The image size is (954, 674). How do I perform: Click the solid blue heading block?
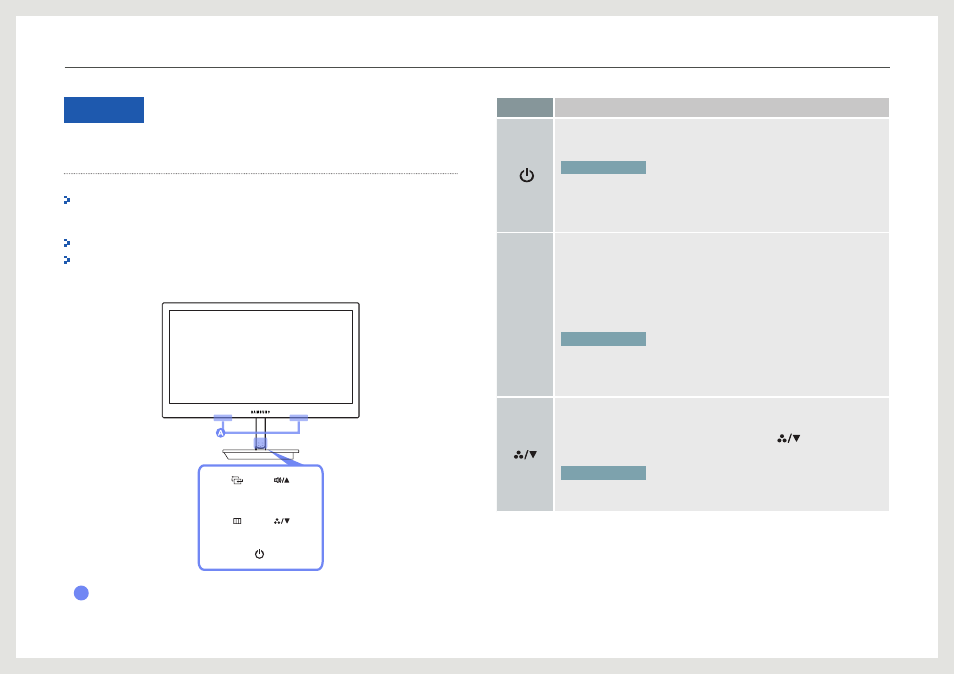104,110
